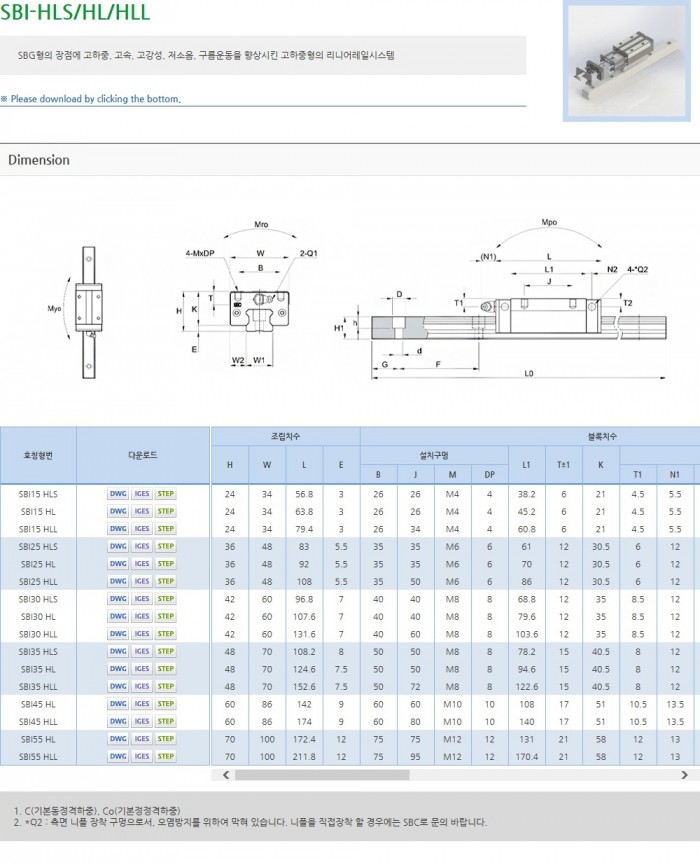Click the *Q2 footnote text
This screenshot has height=865, width=700.
[250, 822]
